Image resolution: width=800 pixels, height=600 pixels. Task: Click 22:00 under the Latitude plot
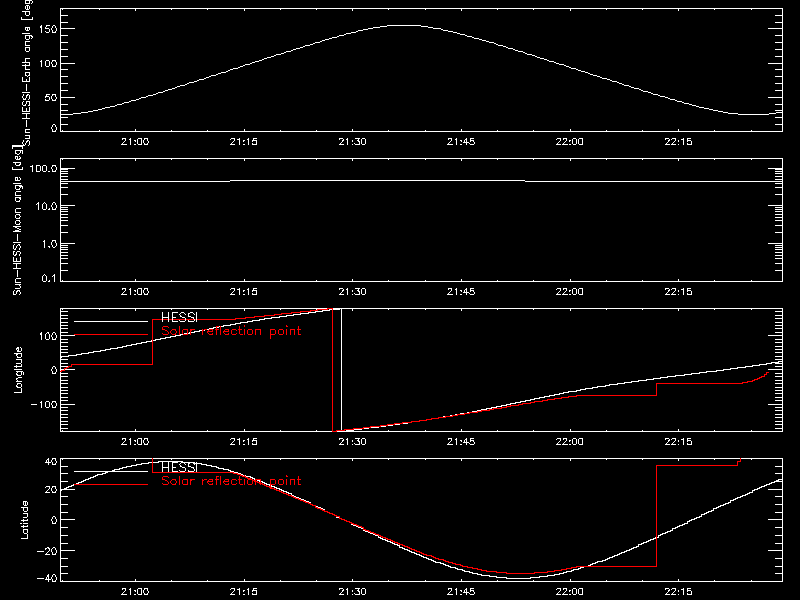(x=570, y=592)
